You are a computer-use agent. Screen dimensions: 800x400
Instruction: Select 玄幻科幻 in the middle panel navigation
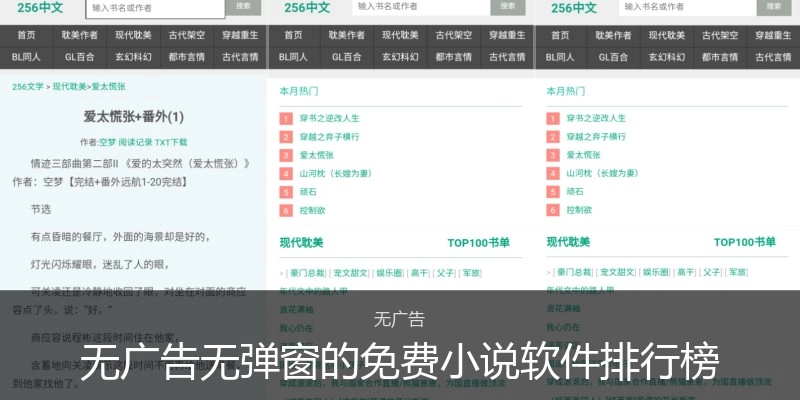coord(400,57)
